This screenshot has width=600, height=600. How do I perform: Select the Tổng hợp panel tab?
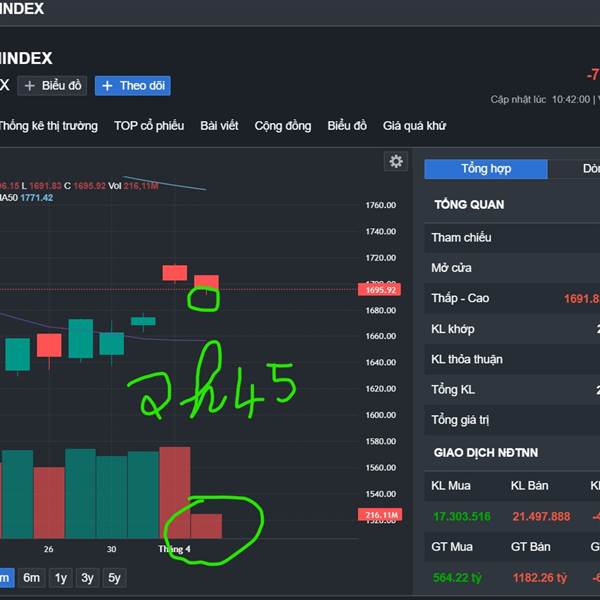(x=486, y=169)
